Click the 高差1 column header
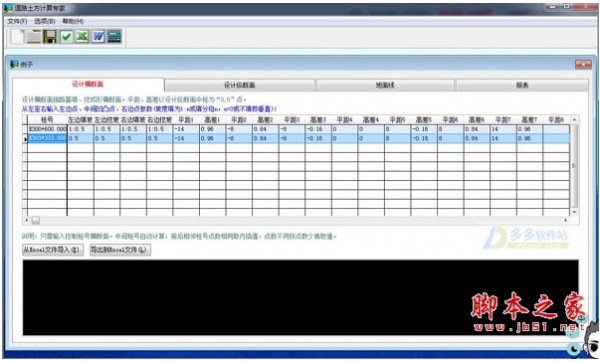This screenshot has height=361, width=600. 212,120
